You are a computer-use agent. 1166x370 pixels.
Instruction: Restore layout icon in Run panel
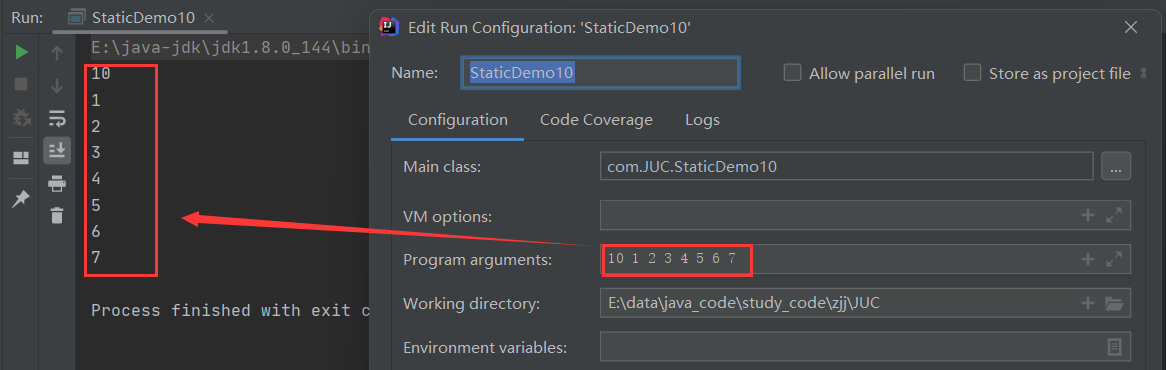click(22, 158)
